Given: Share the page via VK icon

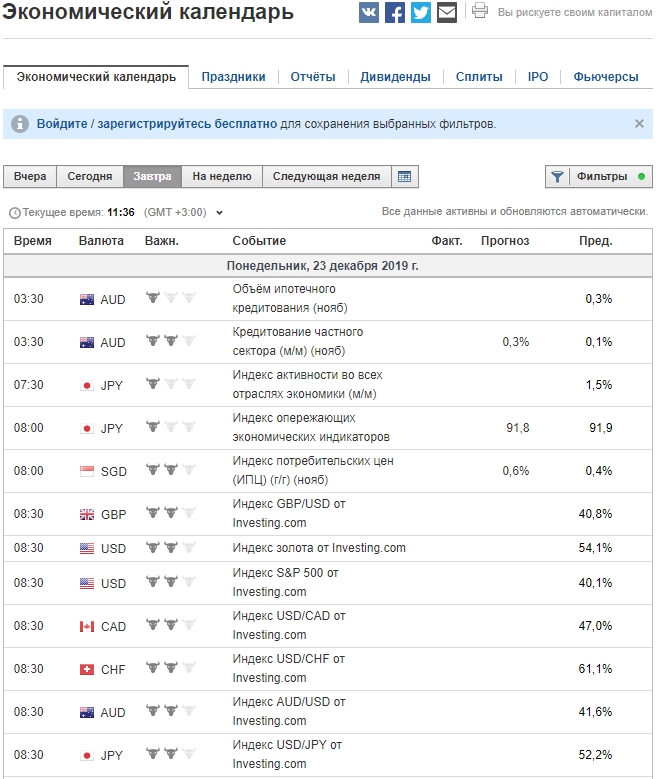Looking at the screenshot, I should [369, 13].
